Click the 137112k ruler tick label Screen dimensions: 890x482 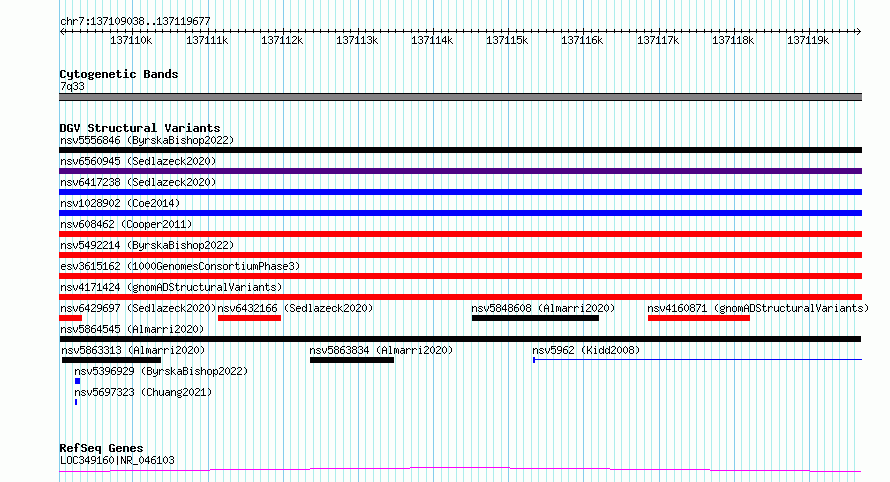coord(282,40)
